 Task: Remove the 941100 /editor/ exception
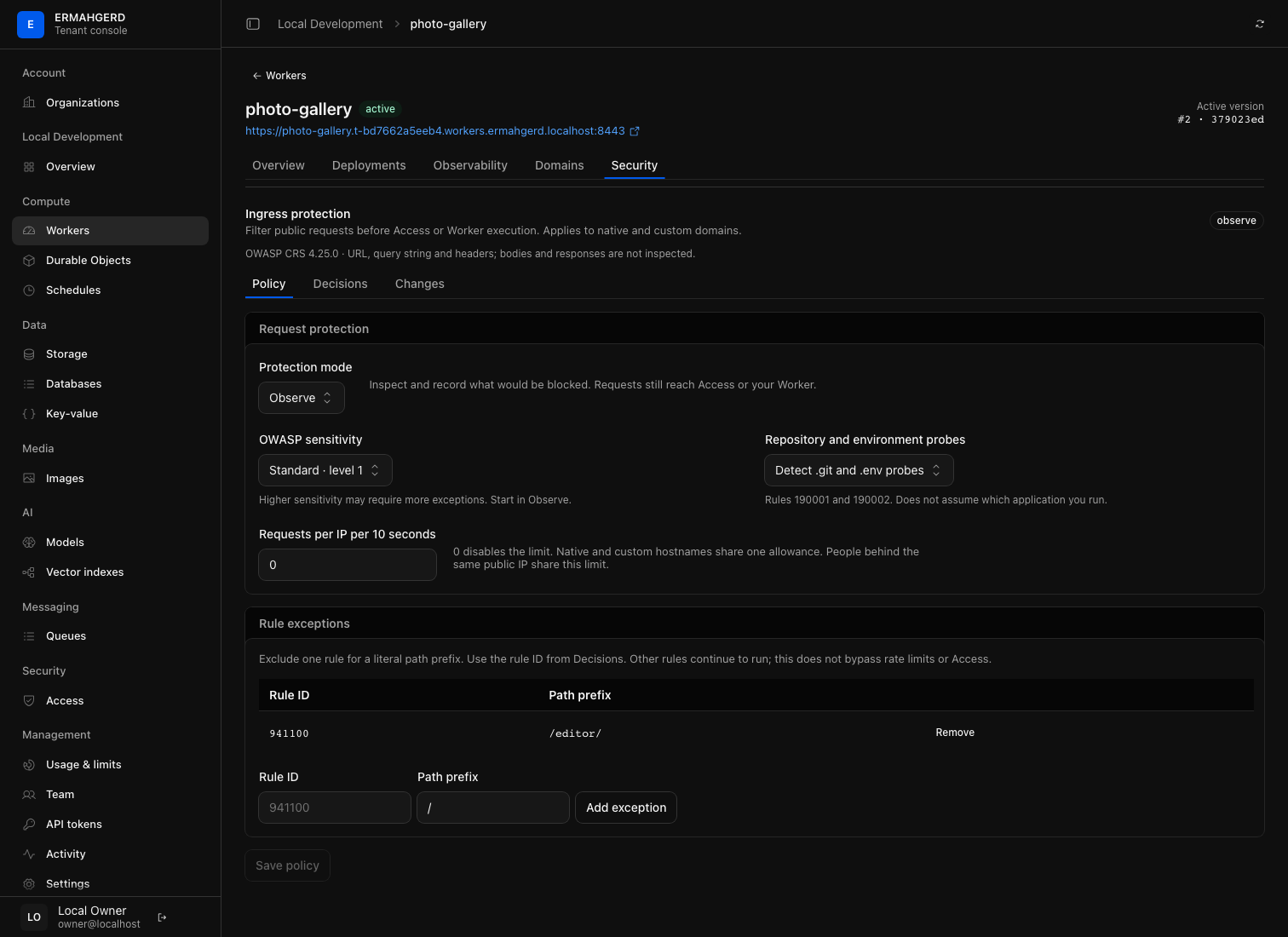tap(955, 733)
